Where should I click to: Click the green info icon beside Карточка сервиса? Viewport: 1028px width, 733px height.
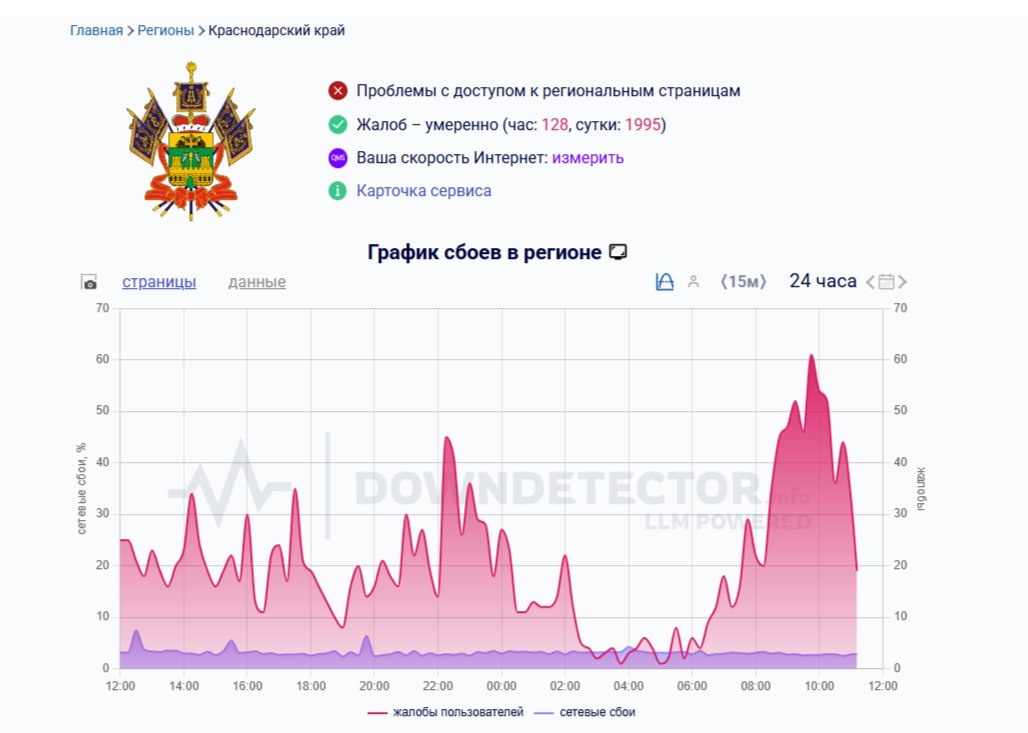click(x=337, y=190)
